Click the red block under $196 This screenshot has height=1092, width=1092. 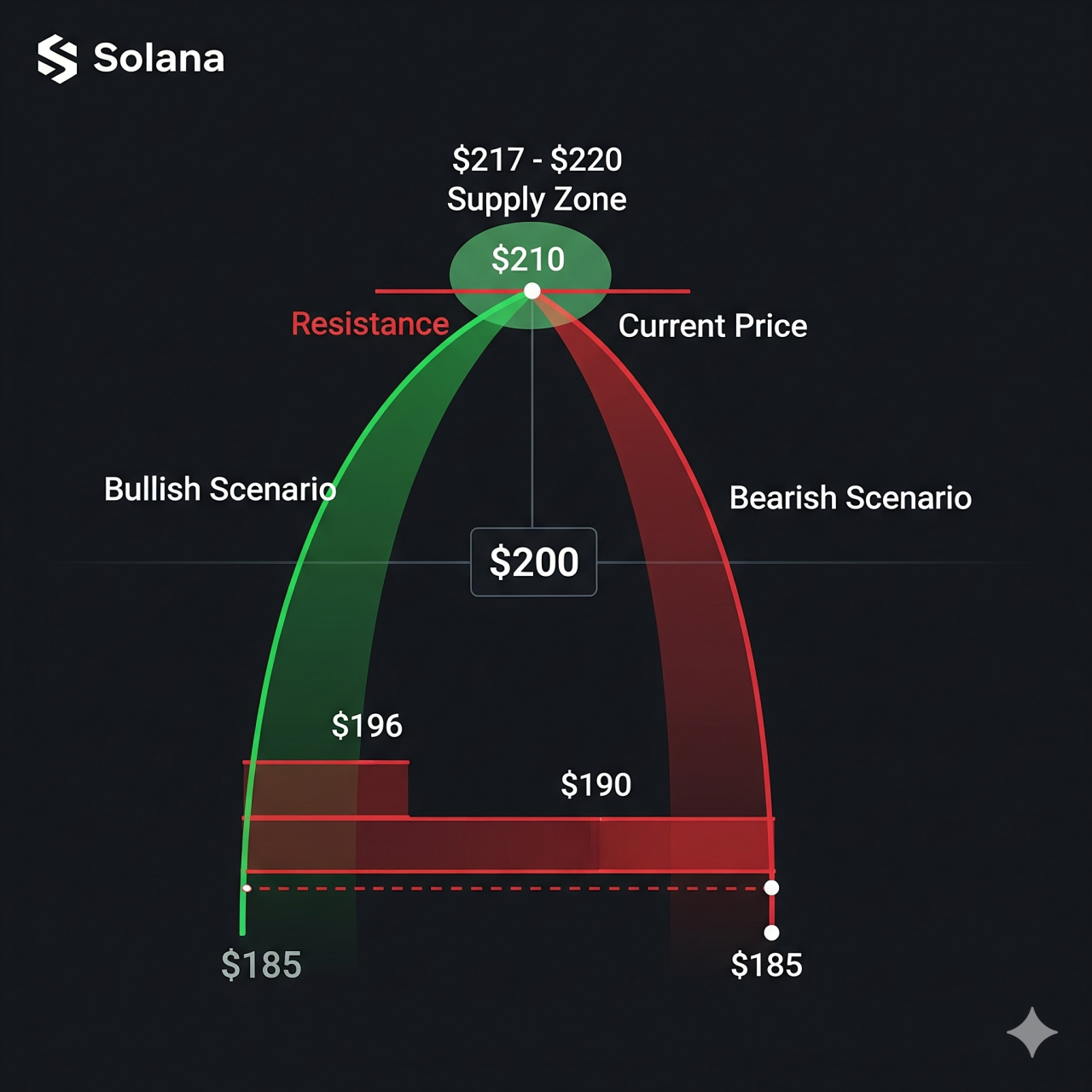pos(326,789)
